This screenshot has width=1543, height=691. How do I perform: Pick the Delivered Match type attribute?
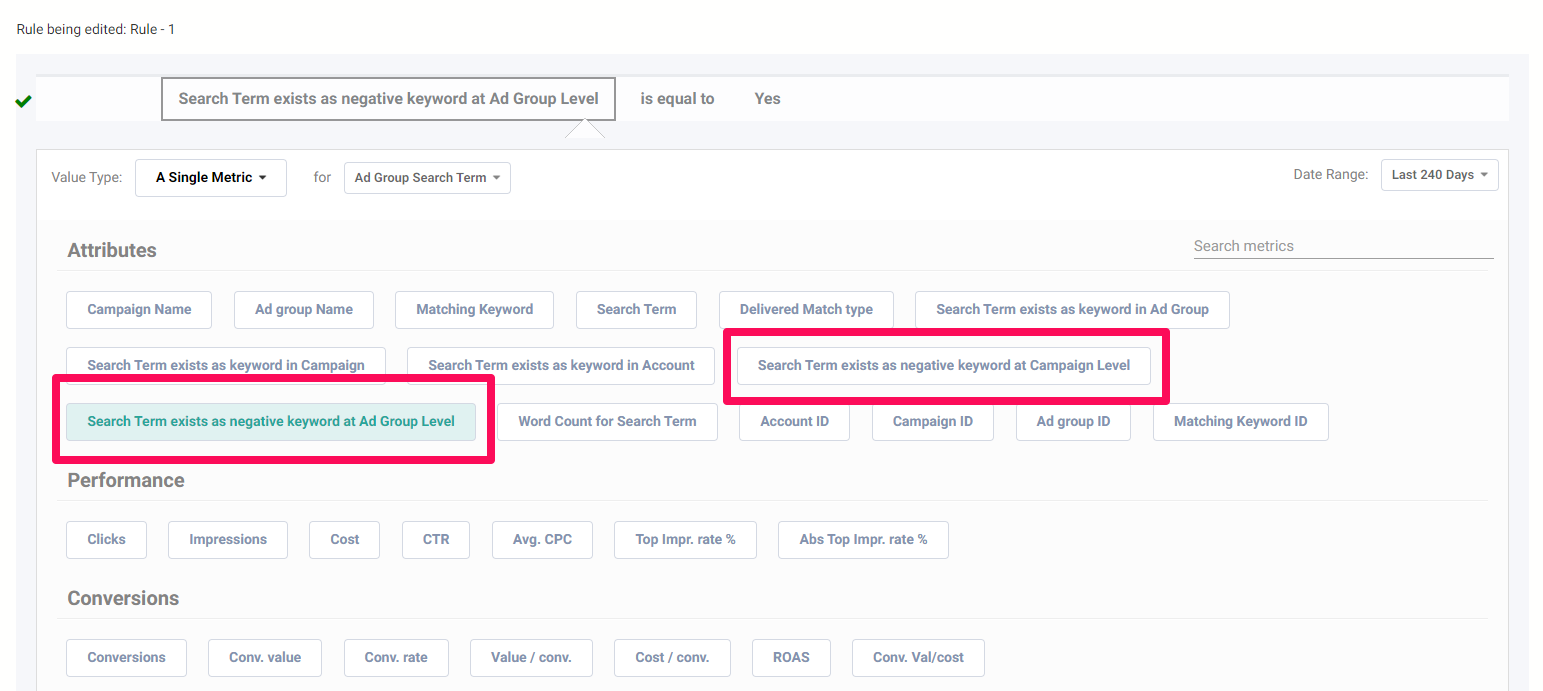(806, 310)
